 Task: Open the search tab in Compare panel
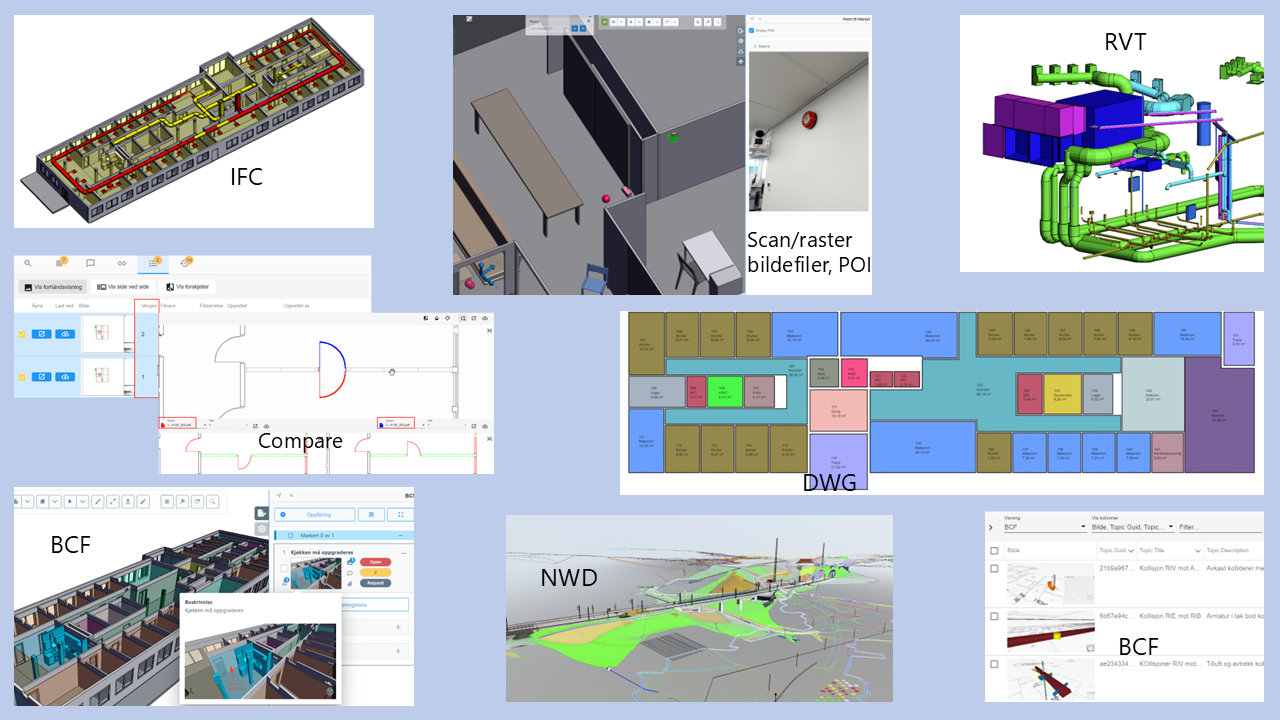pos(27,263)
